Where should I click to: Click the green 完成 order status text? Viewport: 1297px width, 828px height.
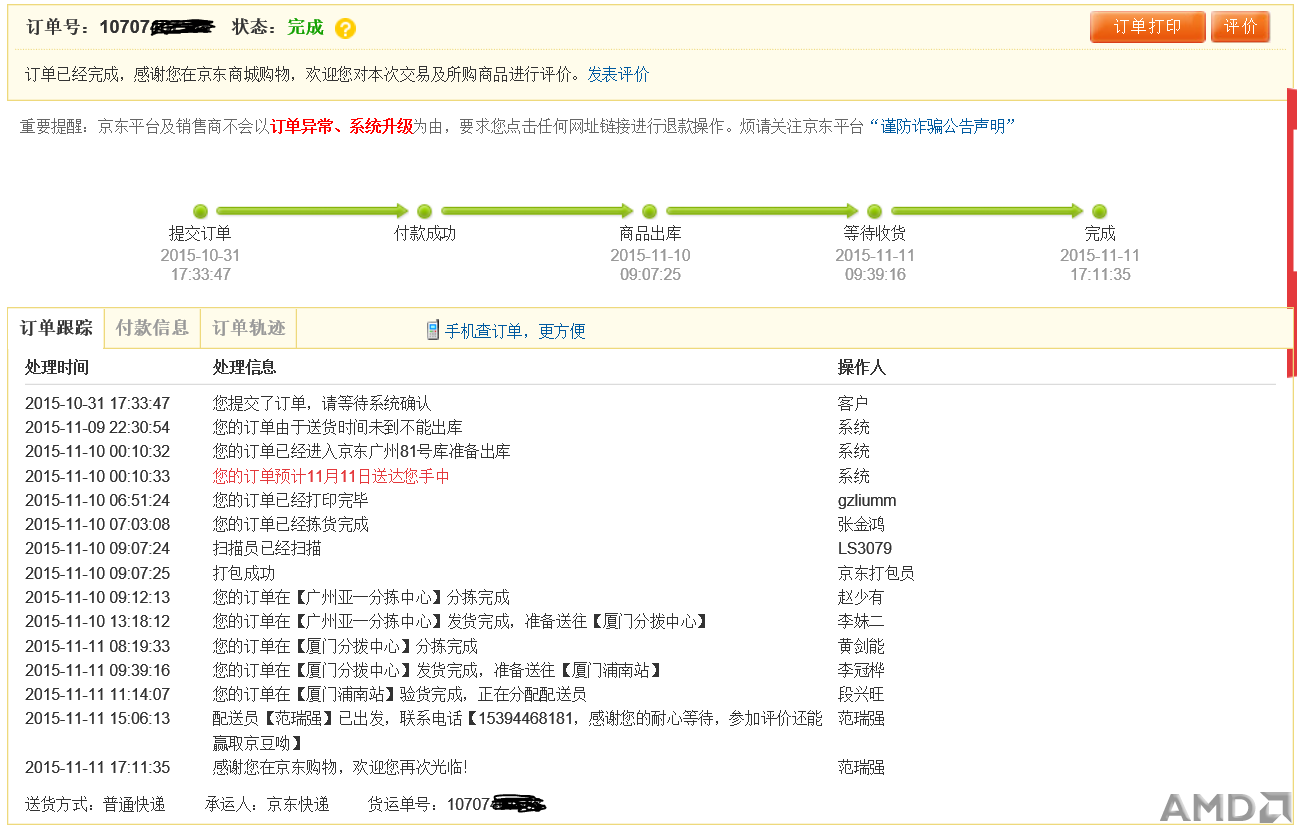pos(306,27)
